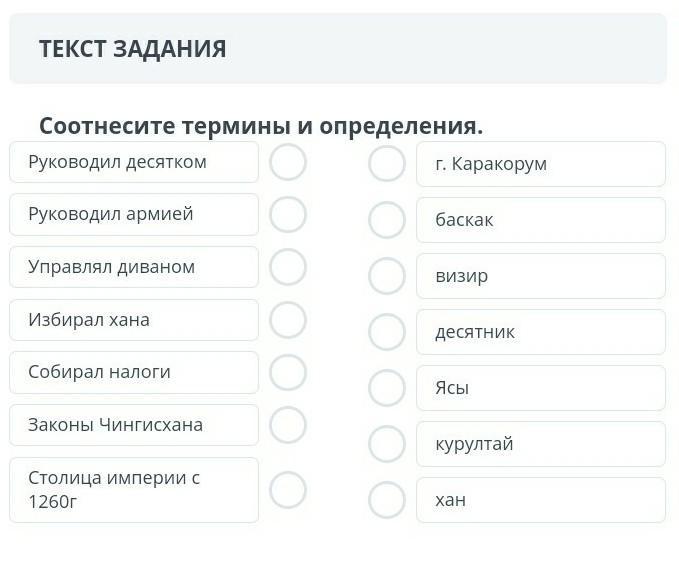The image size is (679, 570).
Task: Select the circle next to Избирал хана
Action: click(288, 320)
